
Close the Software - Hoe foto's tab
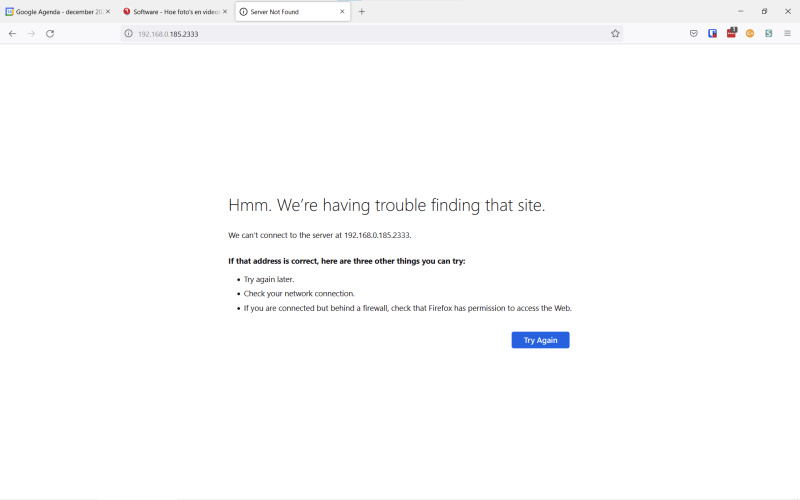pos(225,11)
